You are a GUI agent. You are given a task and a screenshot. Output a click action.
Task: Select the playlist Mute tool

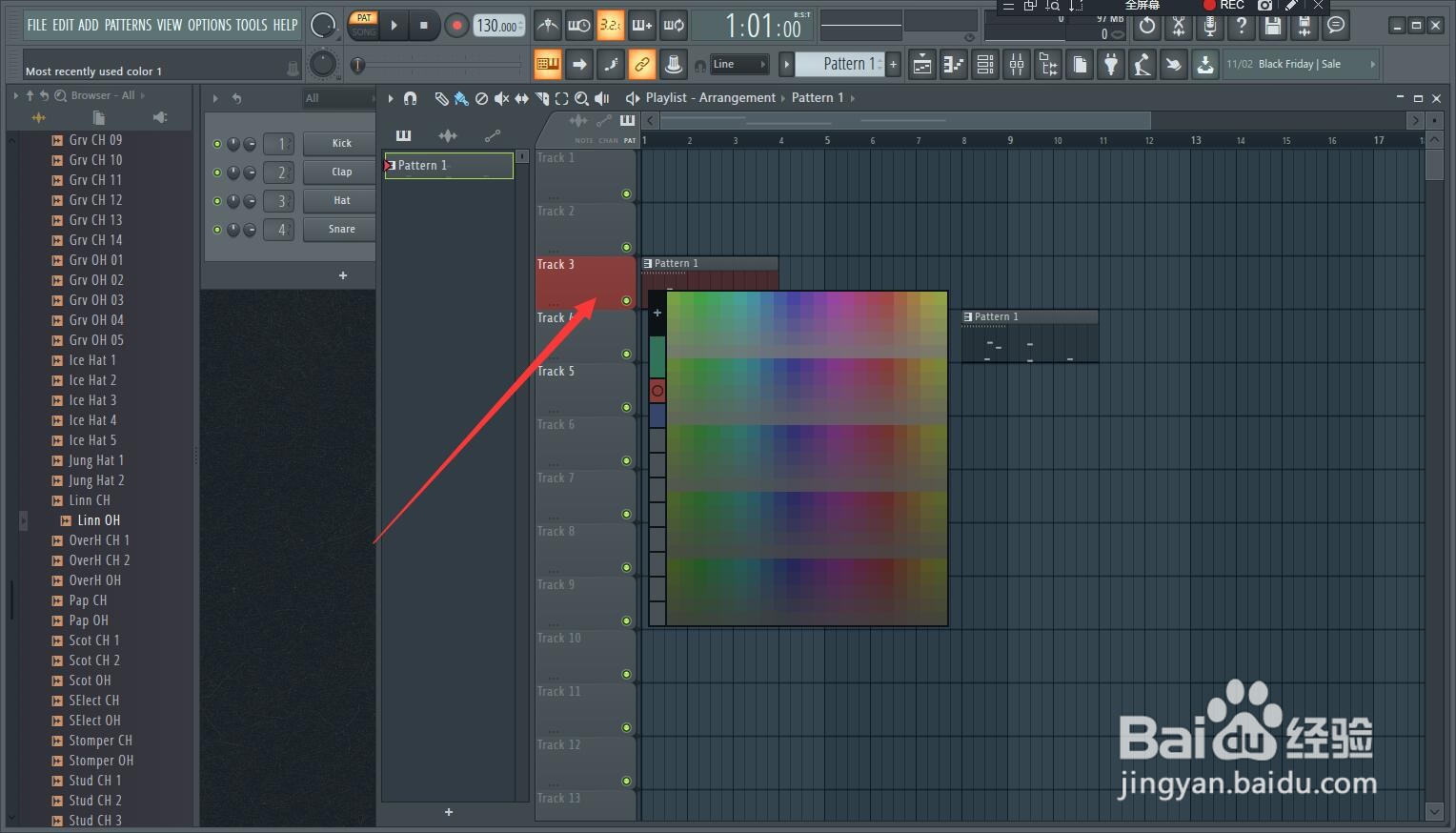point(501,98)
